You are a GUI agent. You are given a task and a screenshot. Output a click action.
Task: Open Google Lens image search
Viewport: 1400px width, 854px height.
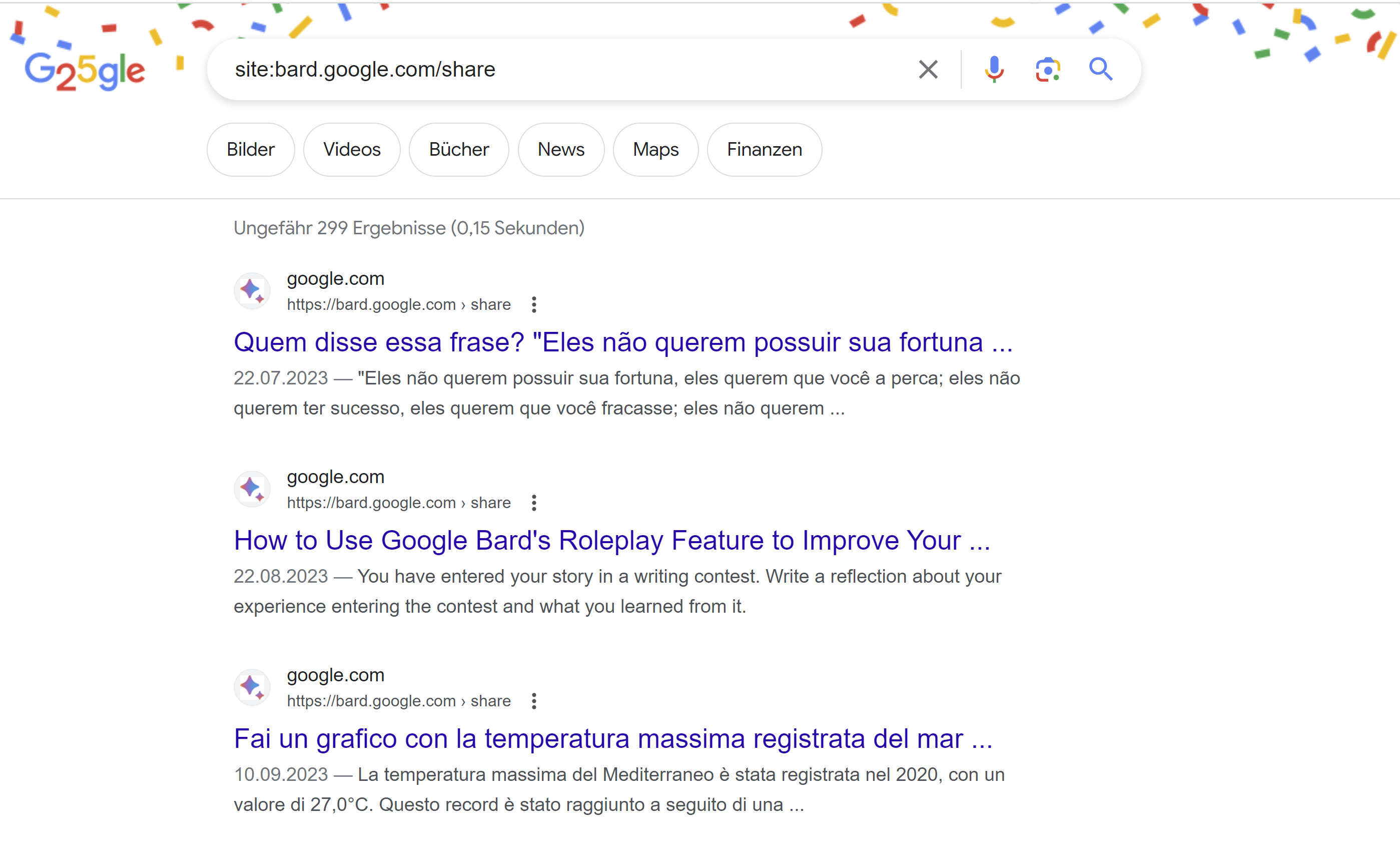[x=1047, y=69]
